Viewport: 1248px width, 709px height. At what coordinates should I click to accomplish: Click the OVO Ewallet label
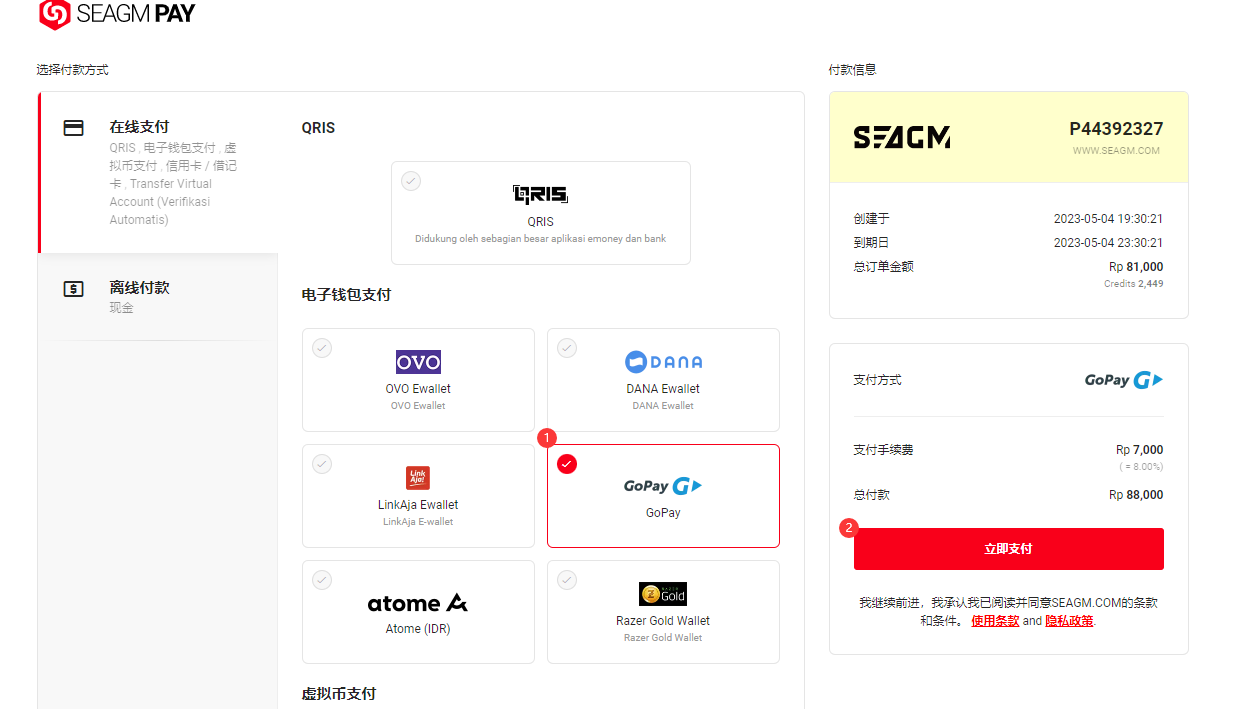tap(418, 389)
